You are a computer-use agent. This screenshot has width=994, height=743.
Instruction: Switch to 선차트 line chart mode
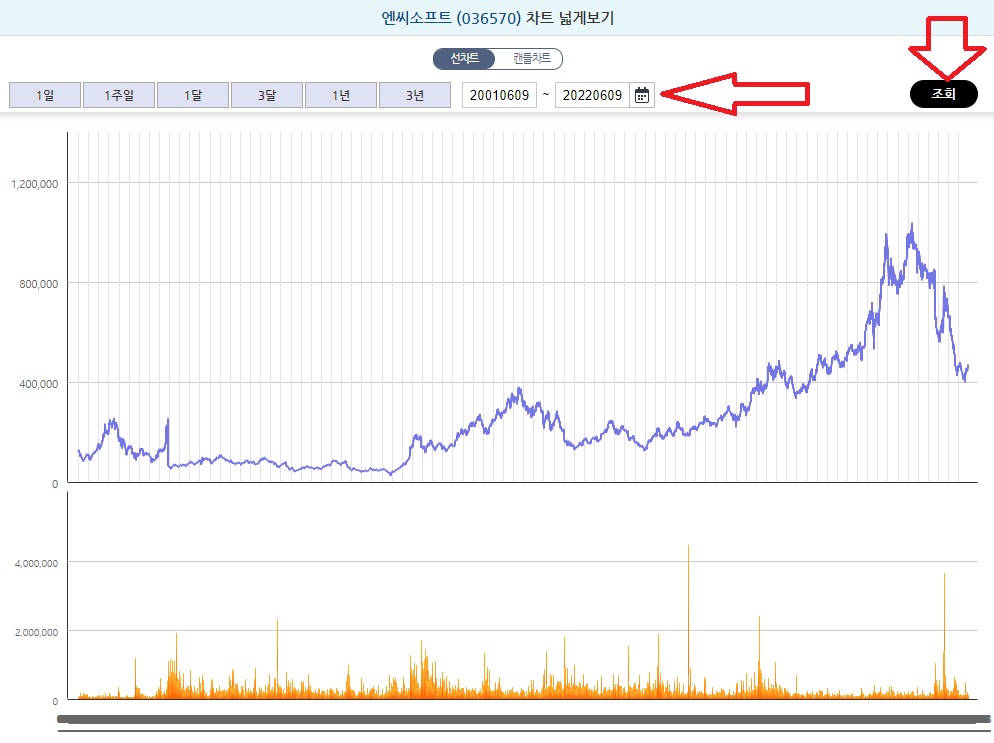pos(464,59)
